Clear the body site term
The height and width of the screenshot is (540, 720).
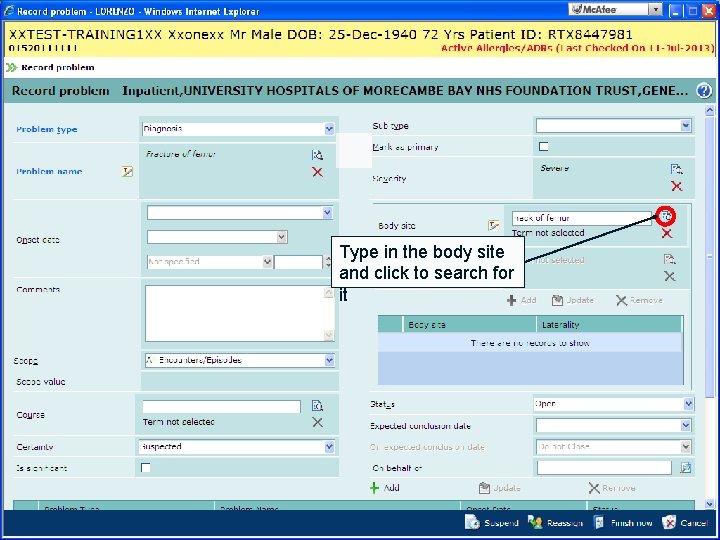tap(667, 233)
